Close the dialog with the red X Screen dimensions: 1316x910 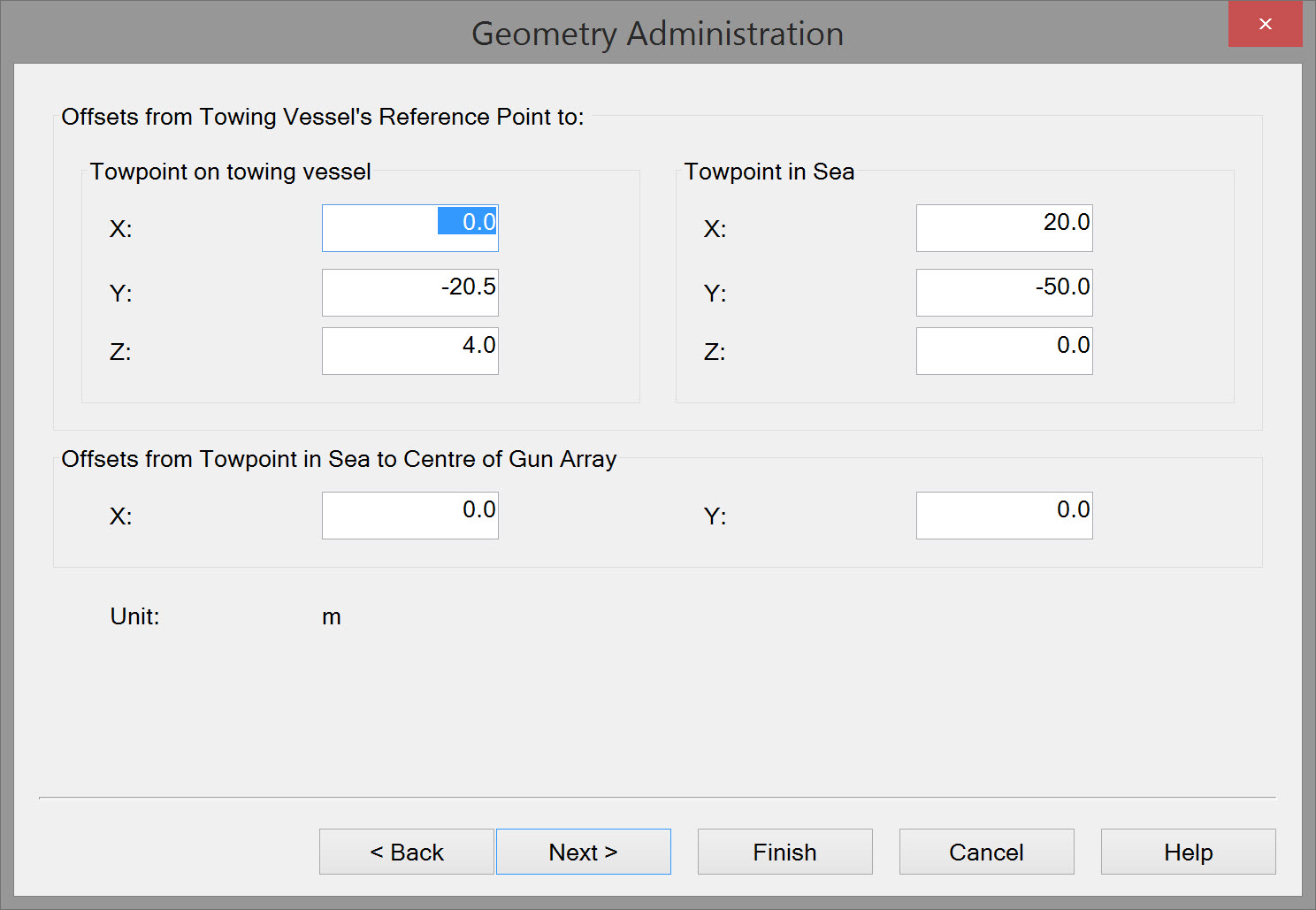[x=1265, y=24]
